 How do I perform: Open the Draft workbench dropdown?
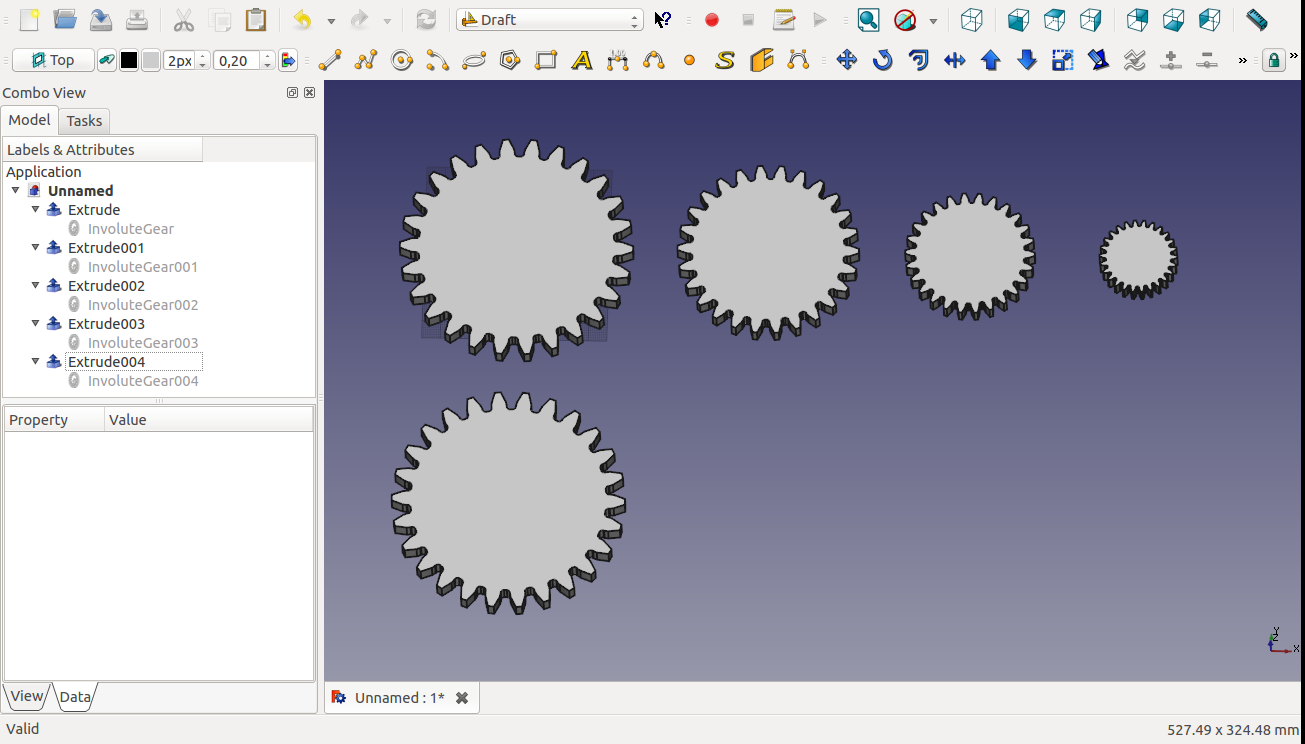(x=549, y=20)
